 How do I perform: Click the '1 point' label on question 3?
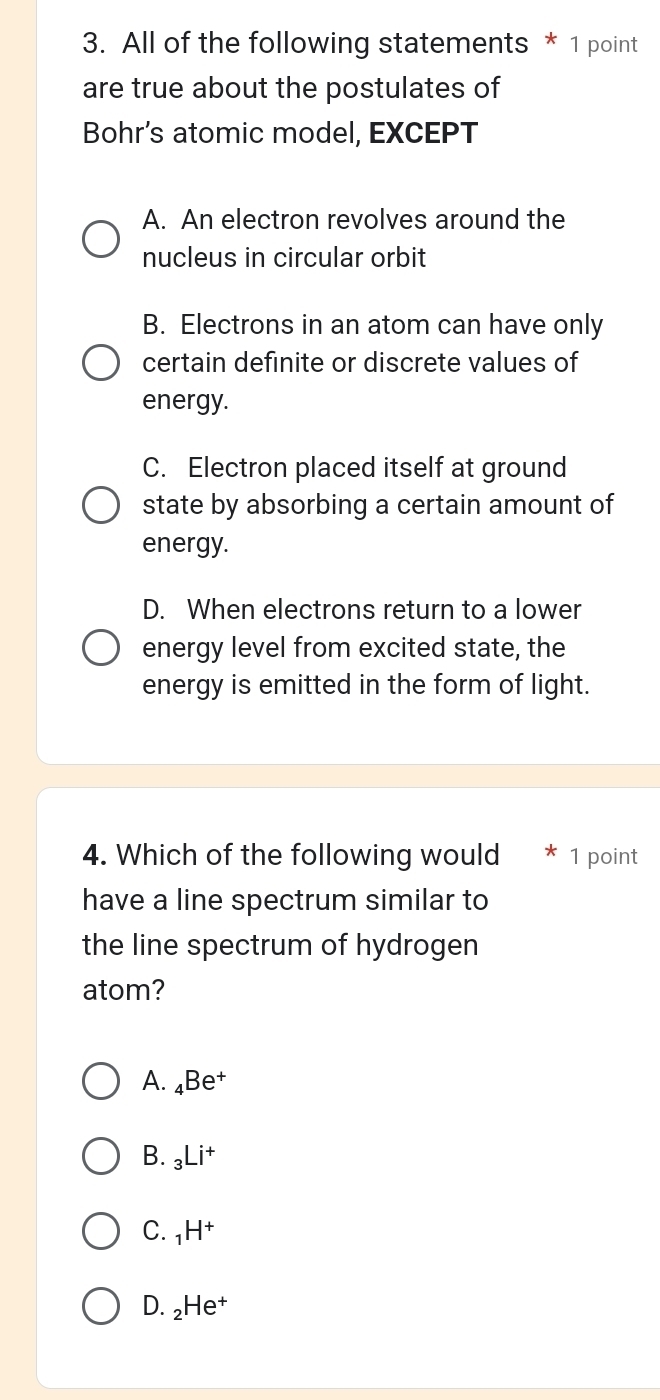[603, 43]
